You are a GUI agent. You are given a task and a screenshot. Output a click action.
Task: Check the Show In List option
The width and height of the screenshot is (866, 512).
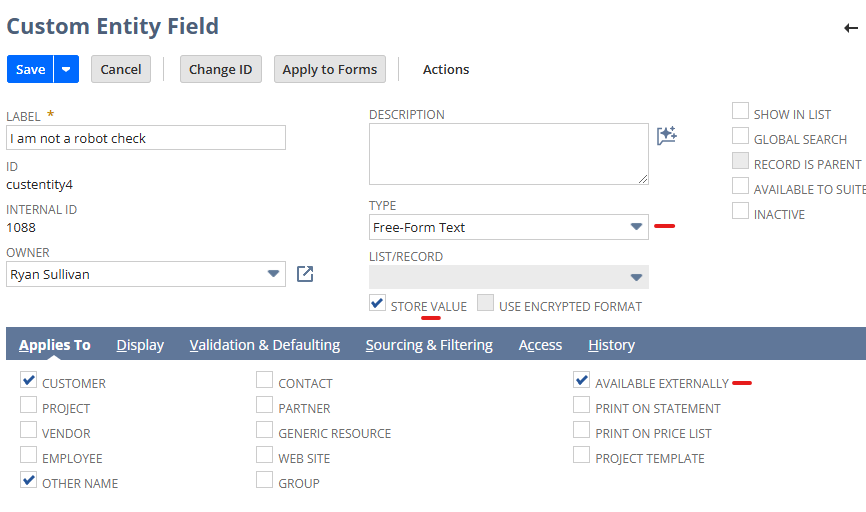click(x=740, y=111)
